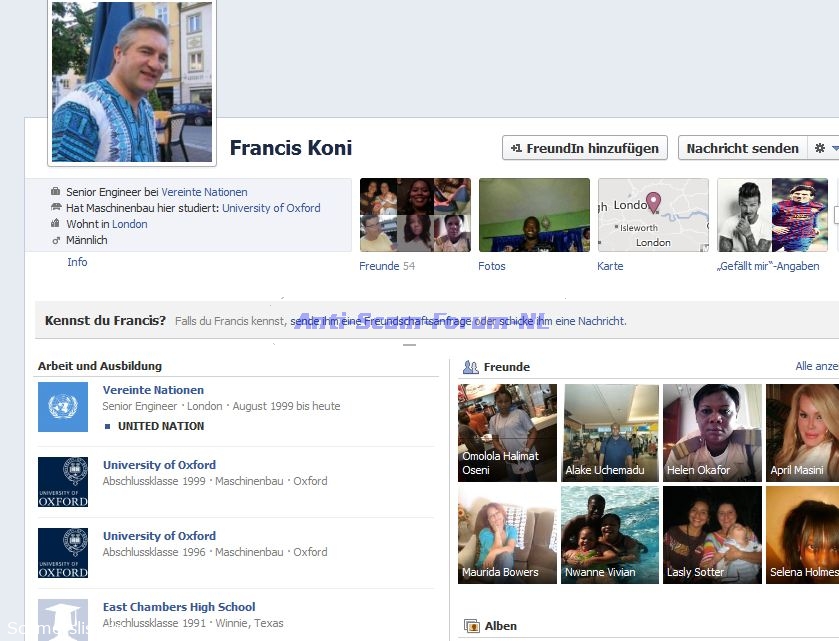
Task: Click the Alben section icon
Action: click(x=472, y=626)
